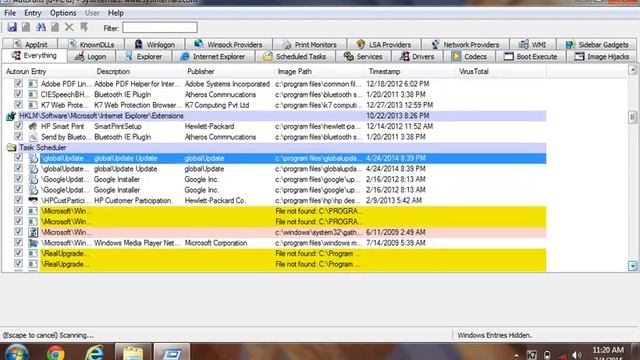
Task: Click the Windows Media Player entry icon
Action: pos(33,243)
